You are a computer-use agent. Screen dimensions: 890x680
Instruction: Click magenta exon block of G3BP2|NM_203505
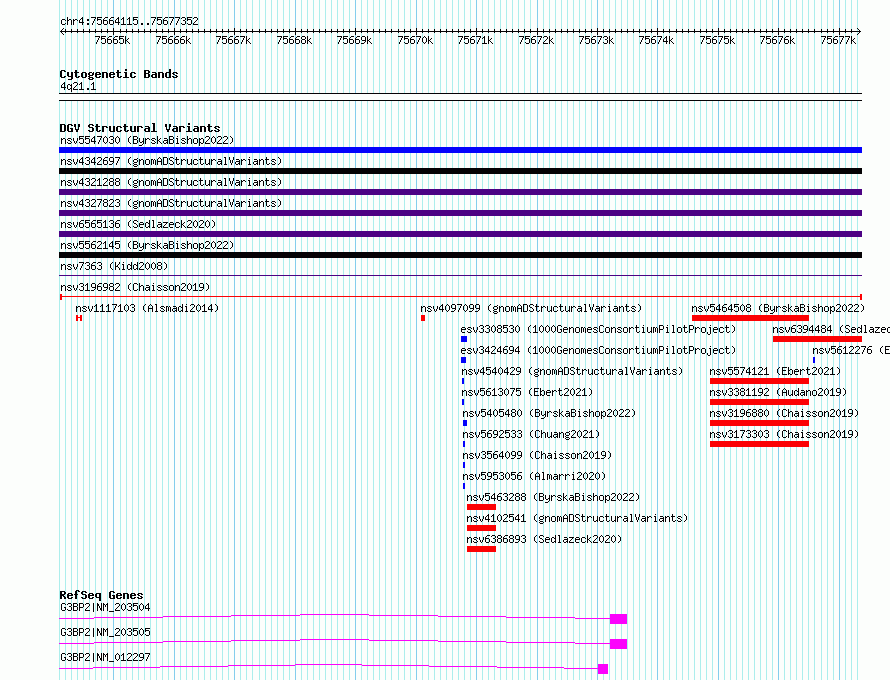(x=618, y=644)
